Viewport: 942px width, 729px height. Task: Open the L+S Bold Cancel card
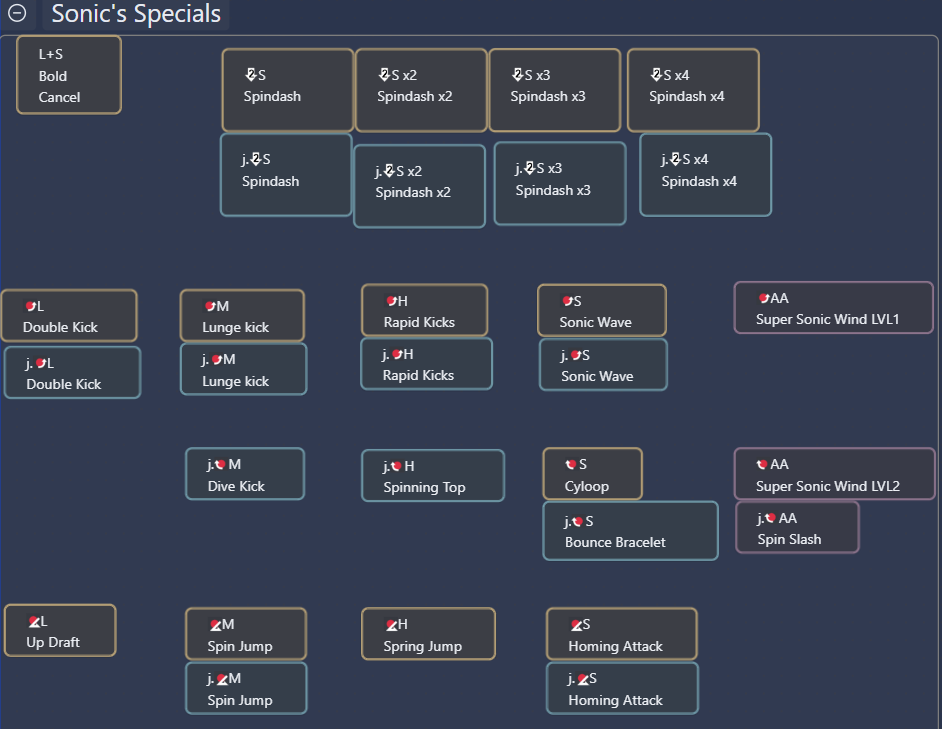69,75
